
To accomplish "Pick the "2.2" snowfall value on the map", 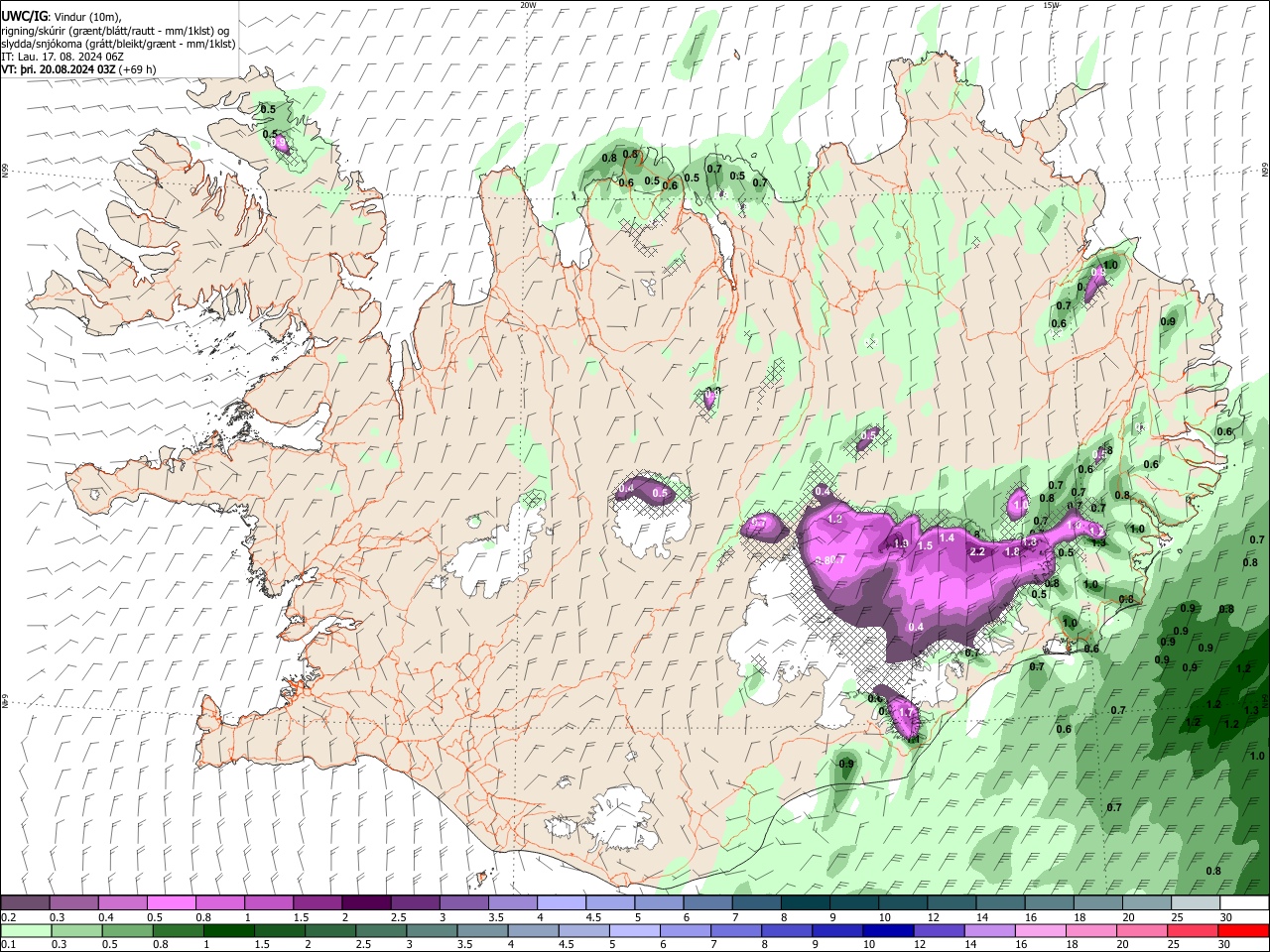I will (x=976, y=552).
